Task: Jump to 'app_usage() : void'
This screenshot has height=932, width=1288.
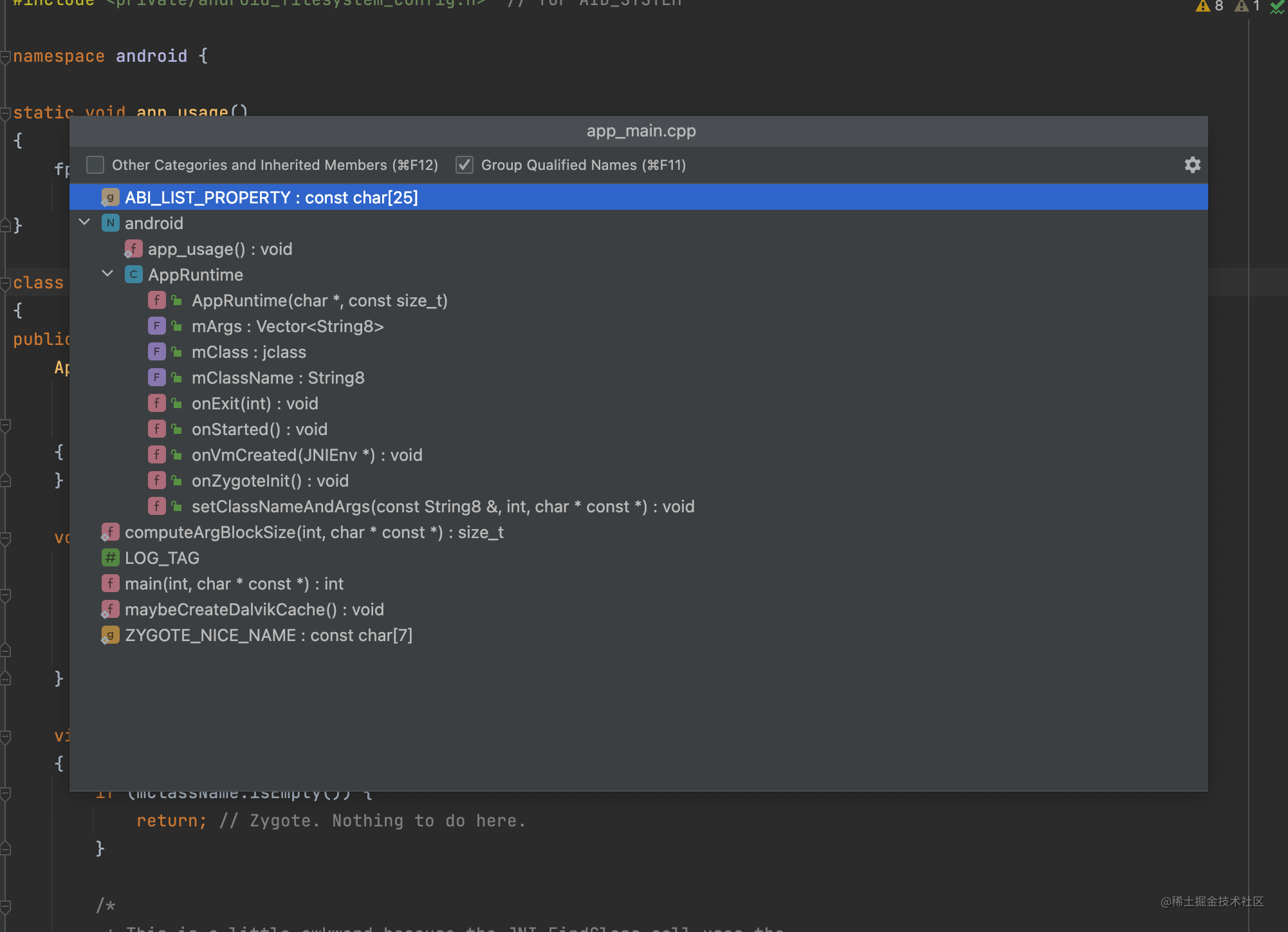Action: coord(638,249)
